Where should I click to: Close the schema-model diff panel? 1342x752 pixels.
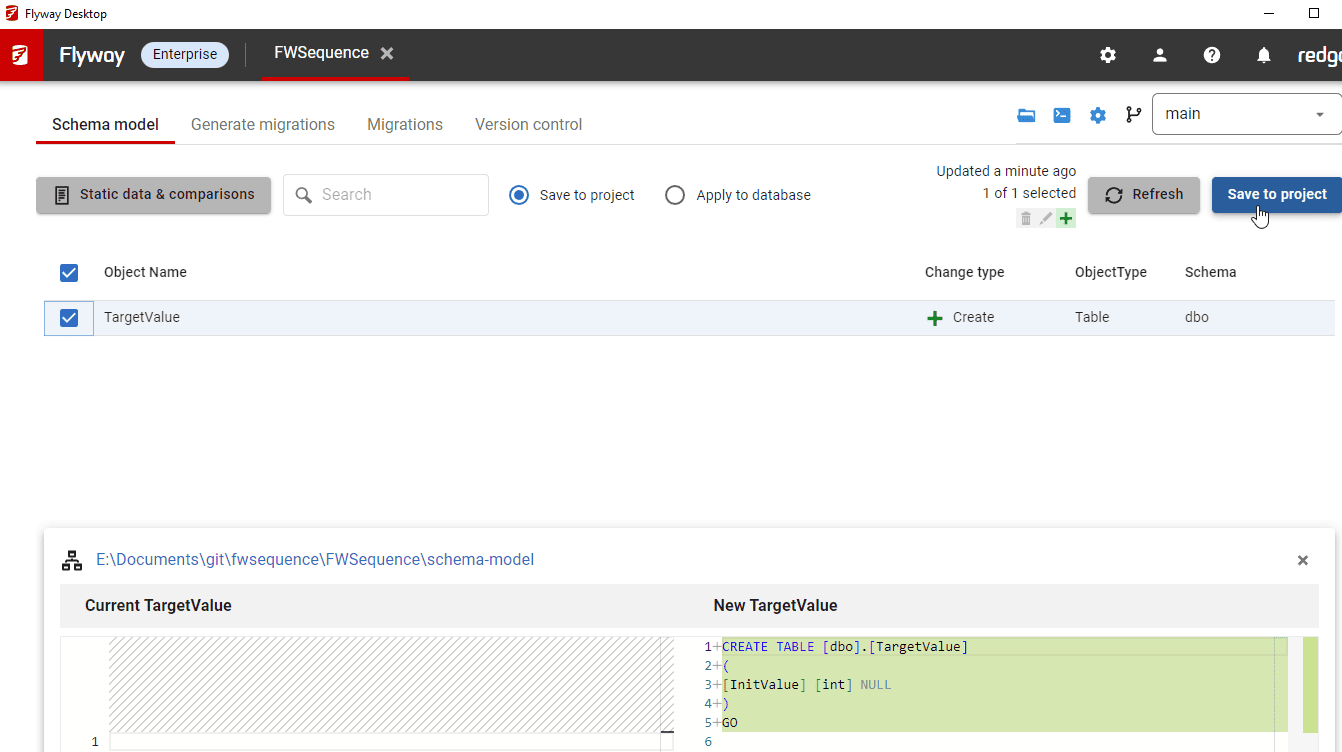click(1303, 560)
